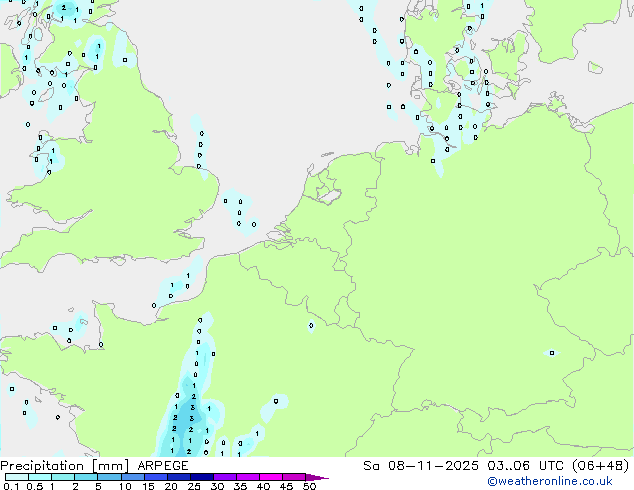This screenshot has width=634, height=490.
Task: Click the 'ARPEGE' model name
Action: click(x=163, y=466)
